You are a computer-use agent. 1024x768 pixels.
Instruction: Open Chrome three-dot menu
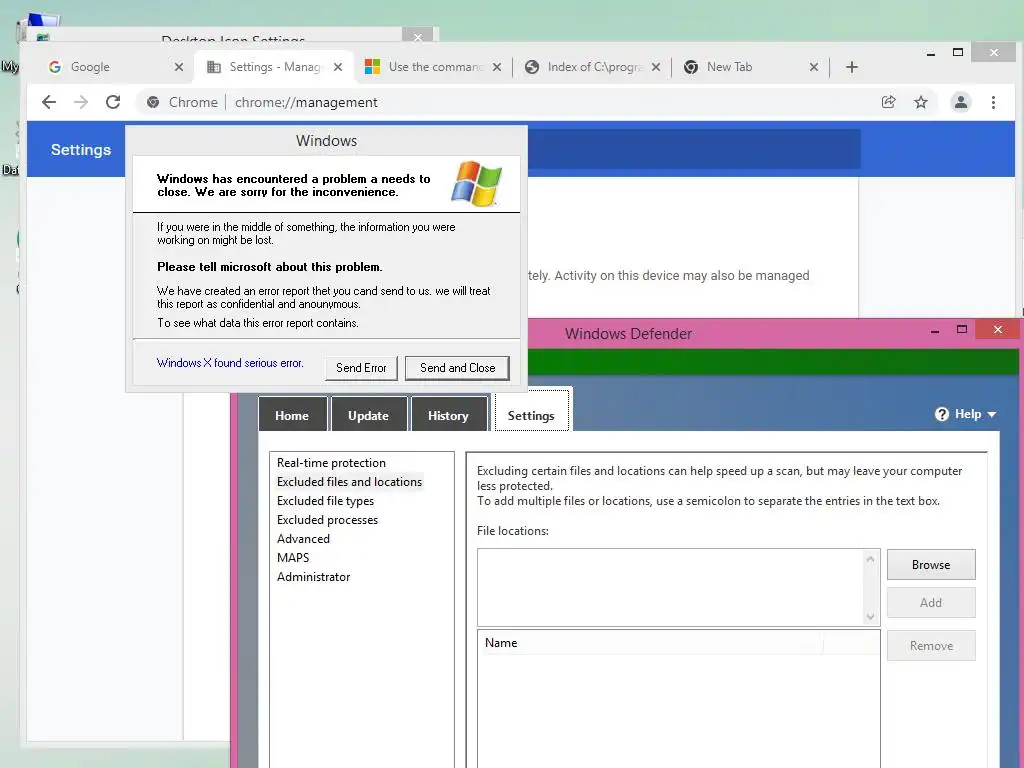pos(993,102)
